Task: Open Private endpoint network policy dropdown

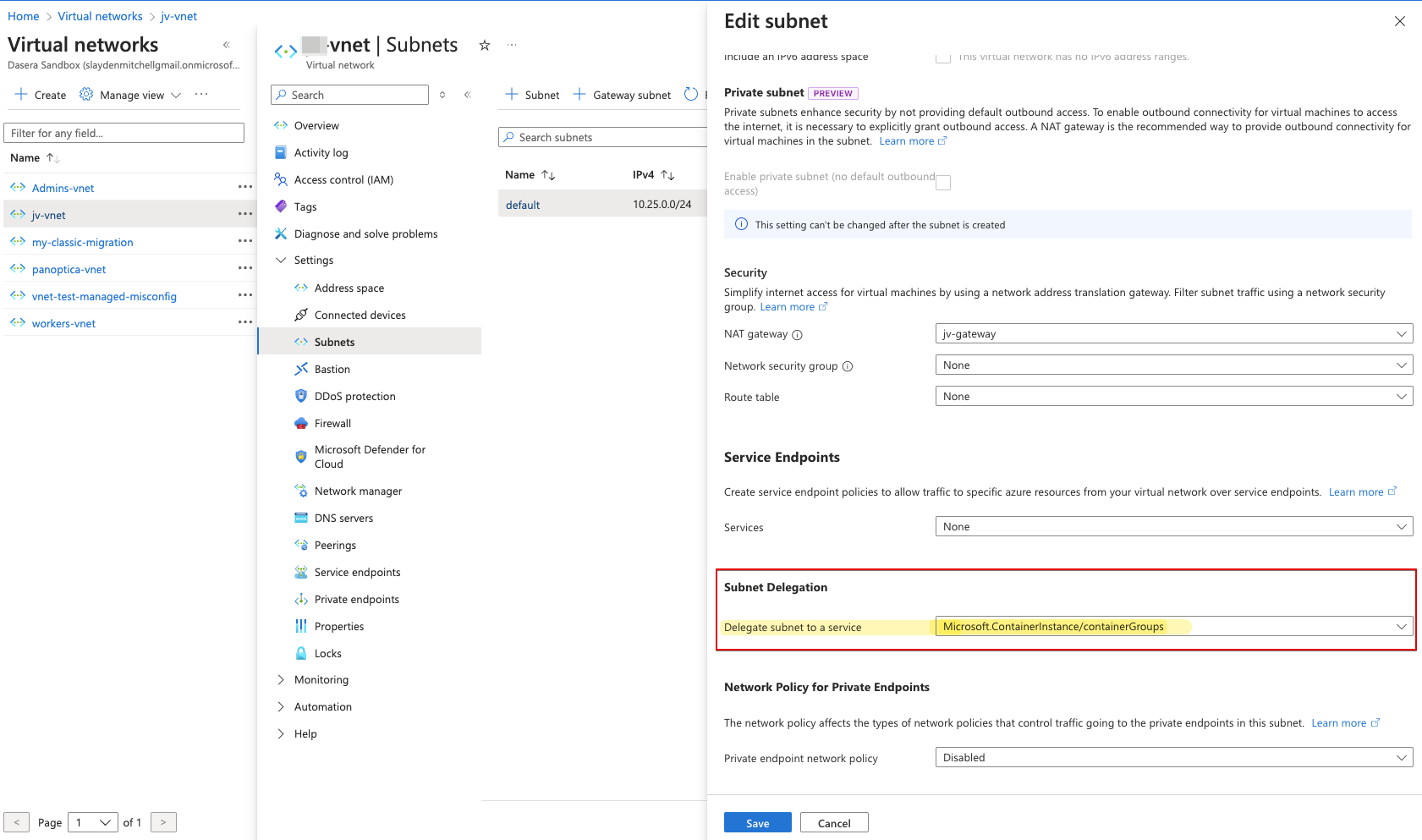Action: [1174, 758]
